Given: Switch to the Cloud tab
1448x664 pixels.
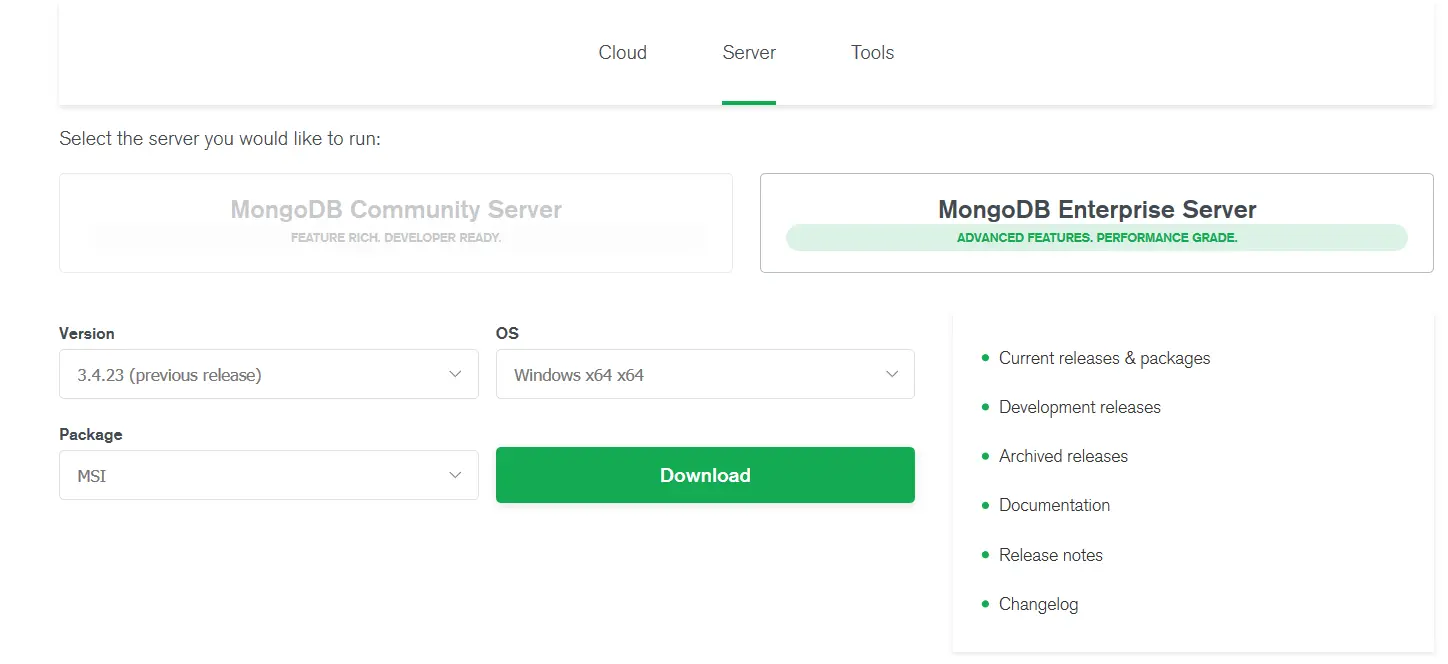Looking at the screenshot, I should tap(622, 52).
